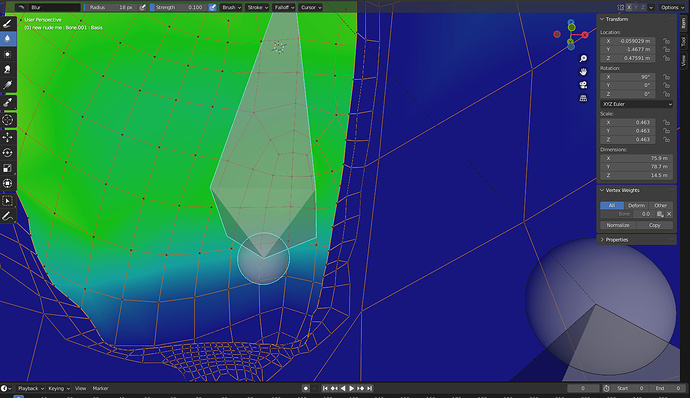Open the Stroke dropdown
Screen dimensions: 690x398
pyautogui.click(x=257, y=7)
